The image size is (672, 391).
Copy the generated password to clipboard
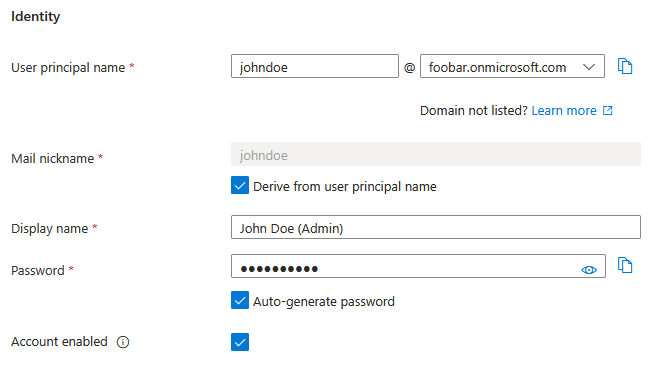(x=625, y=265)
